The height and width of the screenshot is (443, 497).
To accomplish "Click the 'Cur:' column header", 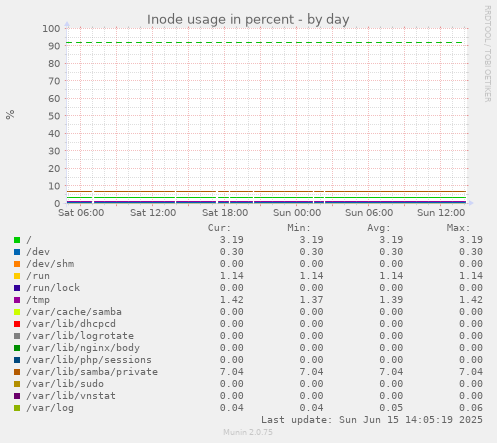I will click(219, 228).
